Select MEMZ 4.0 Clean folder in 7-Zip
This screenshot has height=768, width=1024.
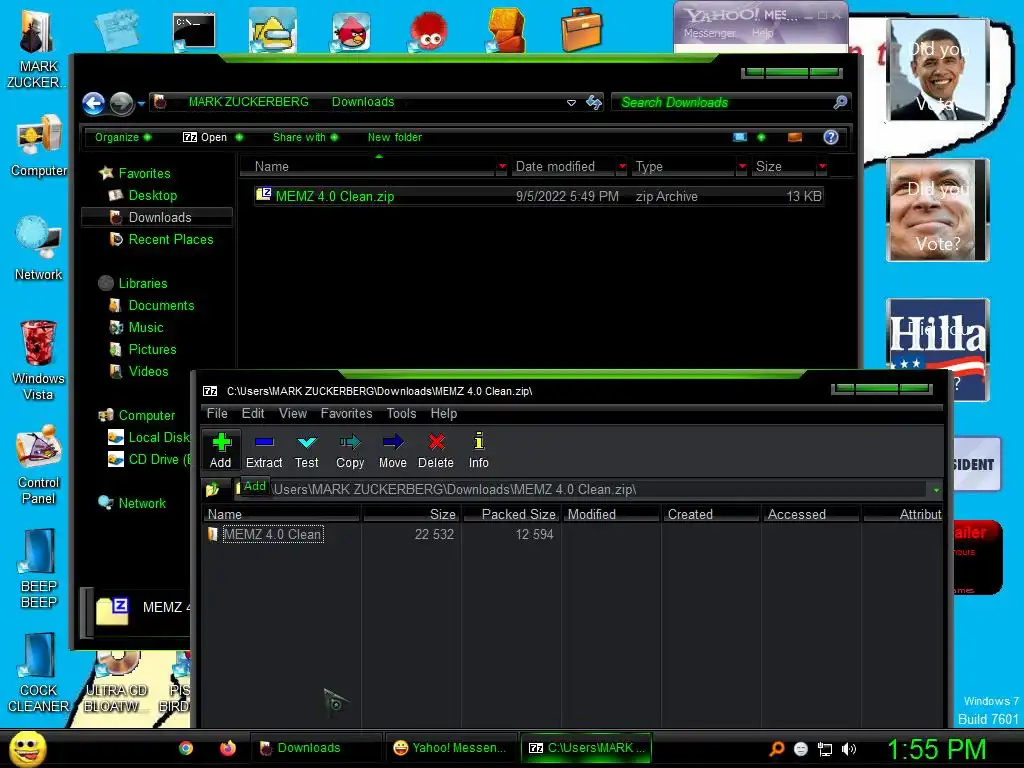tap(272, 534)
